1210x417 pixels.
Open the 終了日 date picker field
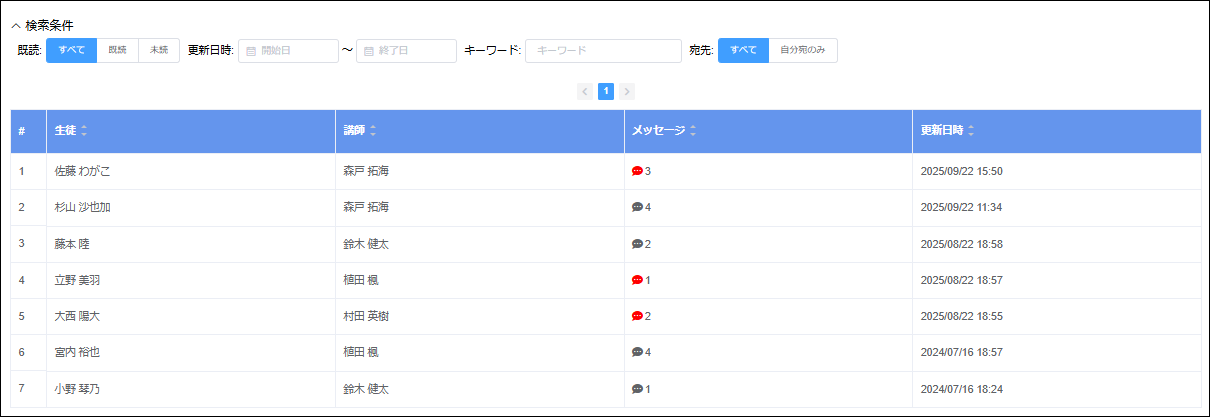tap(406, 50)
